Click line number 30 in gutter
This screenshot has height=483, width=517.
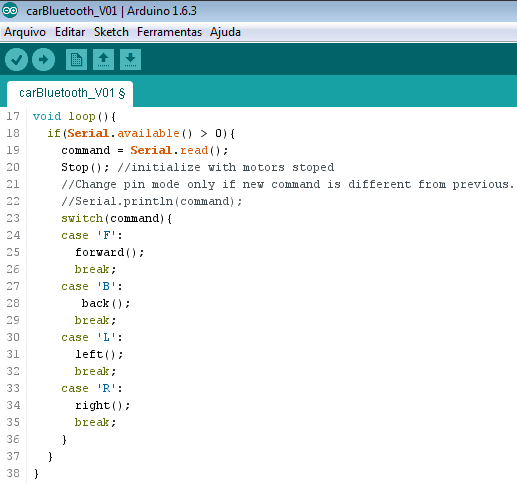[x=13, y=337]
